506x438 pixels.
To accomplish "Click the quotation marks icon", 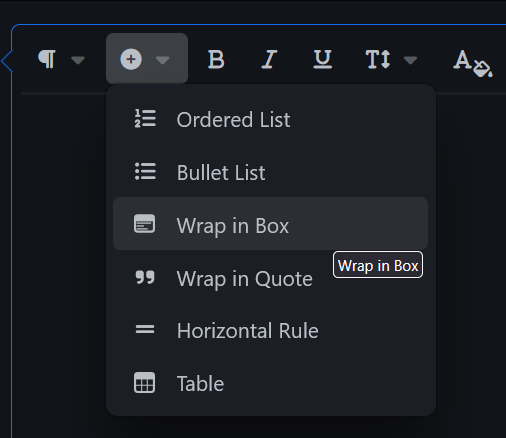I will tap(145, 277).
